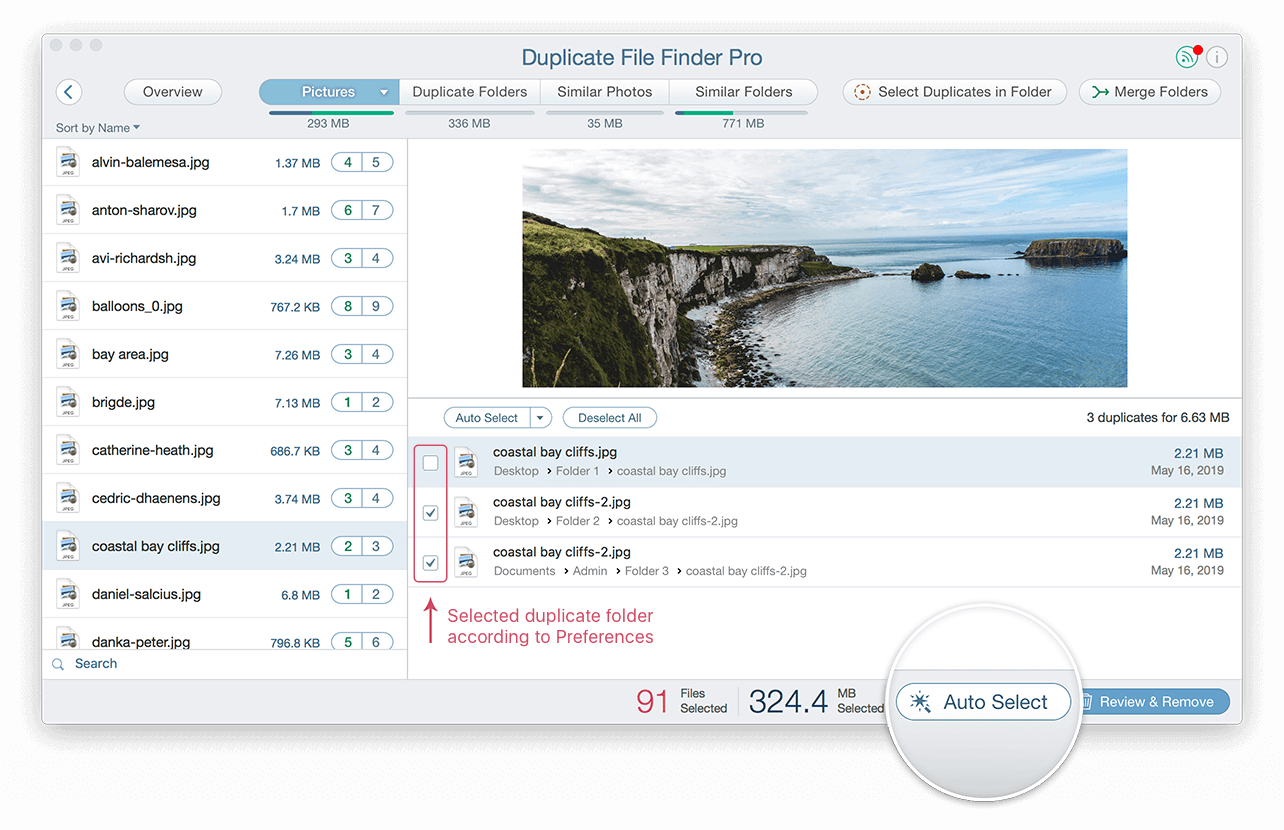1284x830 pixels.
Task: Open the Auto Select options dropdown arrow
Action: point(540,417)
